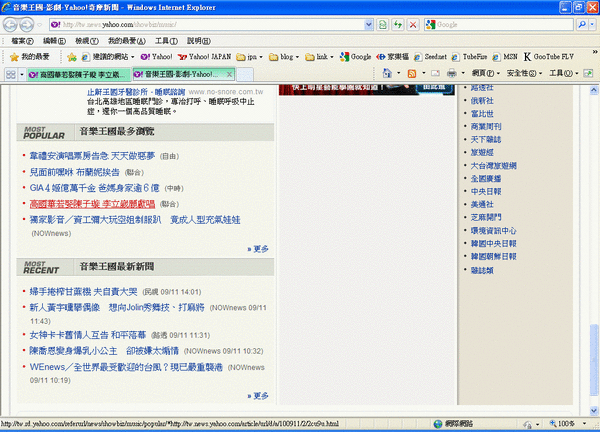Open the MSN bookmark
Image resolution: width=600 pixels, height=432 pixels.
point(505,57)
